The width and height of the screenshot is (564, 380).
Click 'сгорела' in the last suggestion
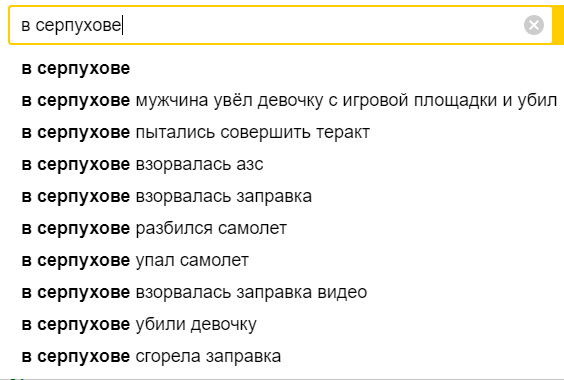[168, 357]
